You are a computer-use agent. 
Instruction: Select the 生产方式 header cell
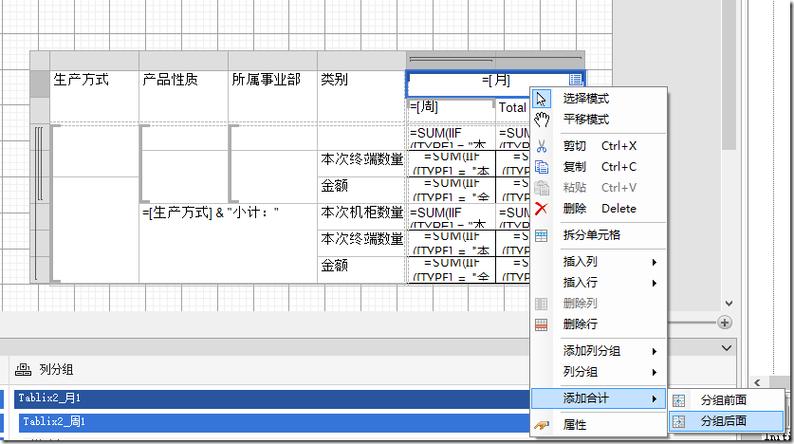point(94,96)
